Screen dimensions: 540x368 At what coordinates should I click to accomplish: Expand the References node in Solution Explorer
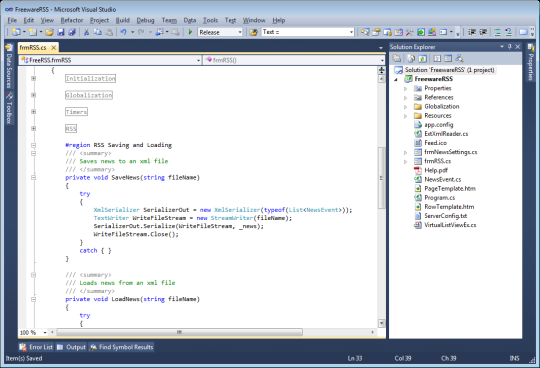(x=406, y=98)
